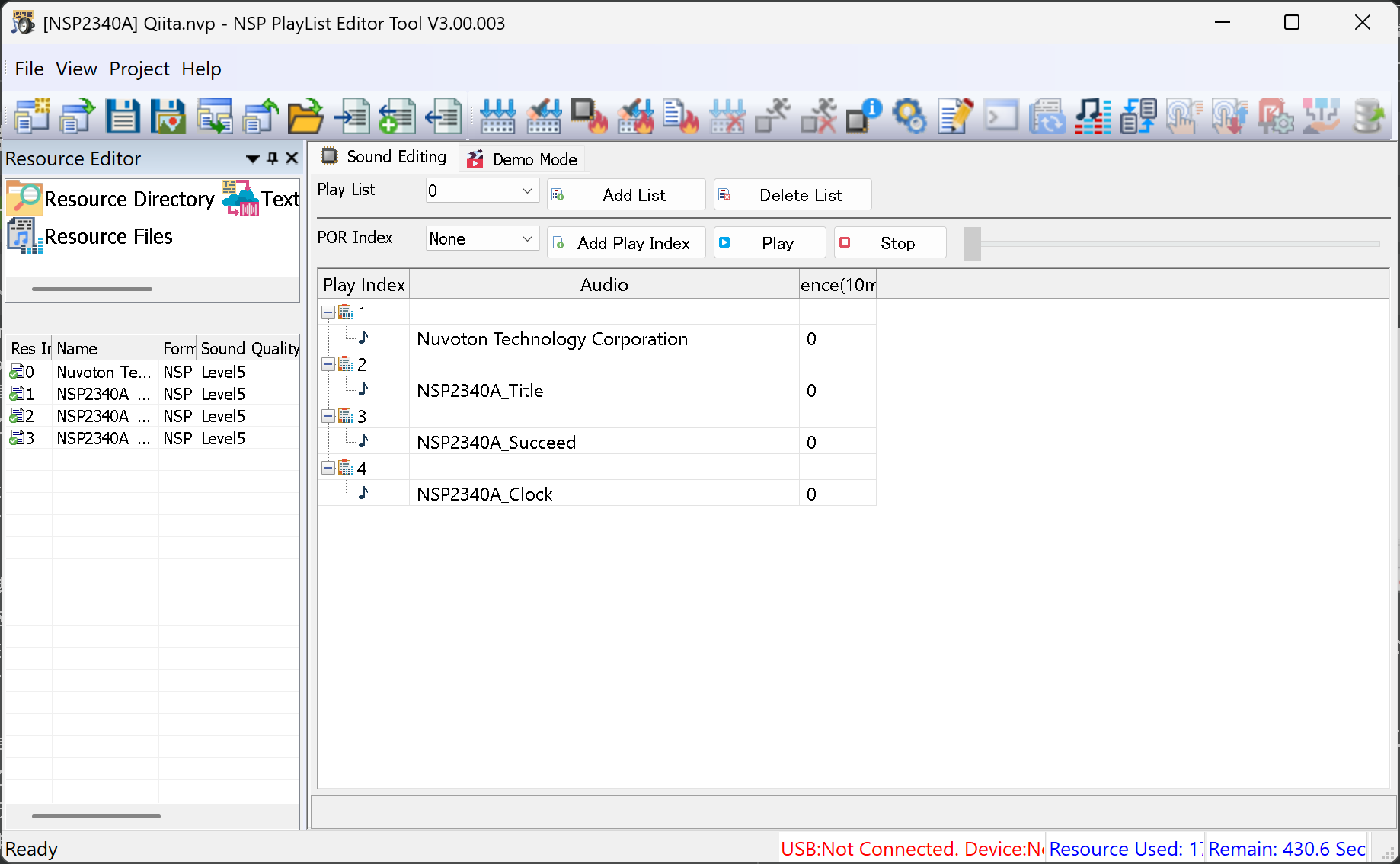
Task: Click the running figure icon without red X
Action: [x=772, y=116]
